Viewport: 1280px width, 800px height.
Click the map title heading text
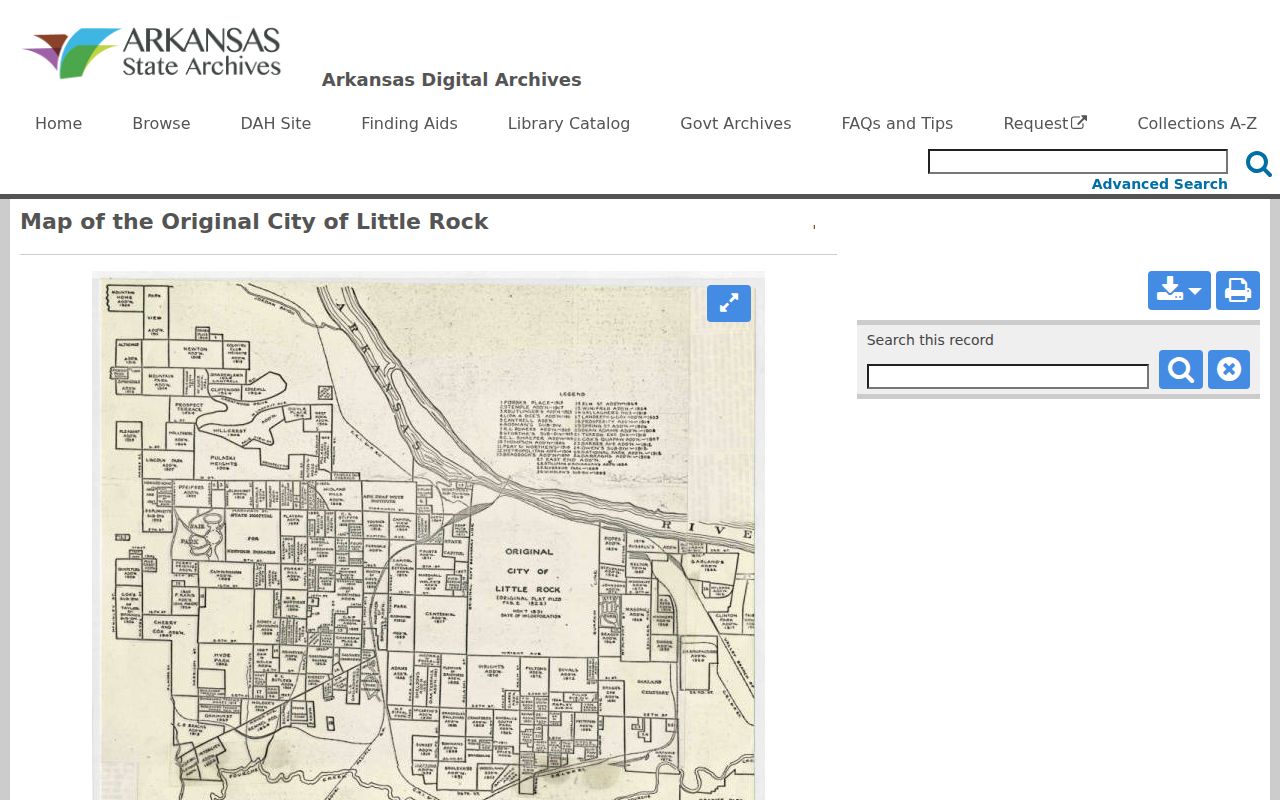pos(254,222)
